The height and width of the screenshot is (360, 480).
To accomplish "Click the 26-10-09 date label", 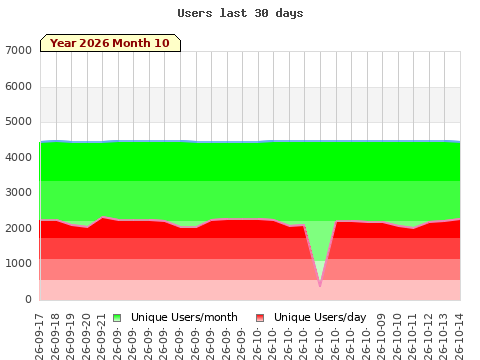I will tap(381, 336).
